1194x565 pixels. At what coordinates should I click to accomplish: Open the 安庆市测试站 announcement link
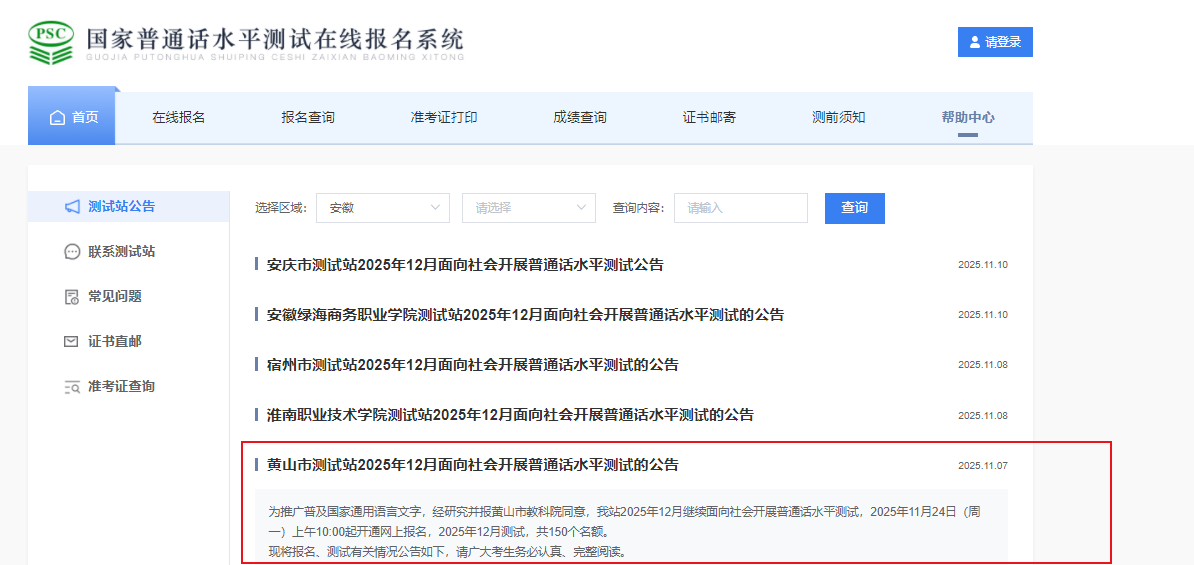pos(465,265)
